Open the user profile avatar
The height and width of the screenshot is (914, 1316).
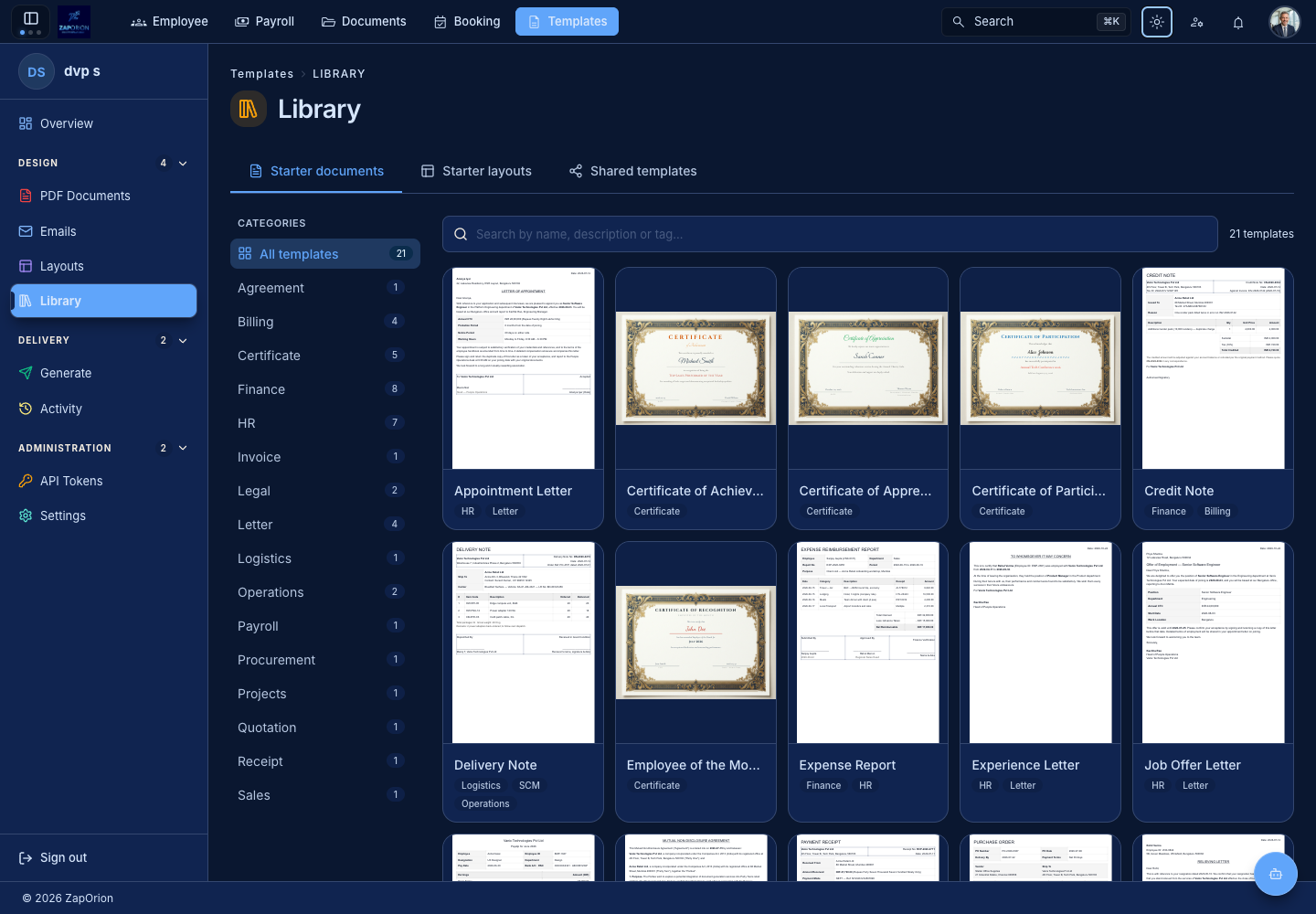point(1285,21)
